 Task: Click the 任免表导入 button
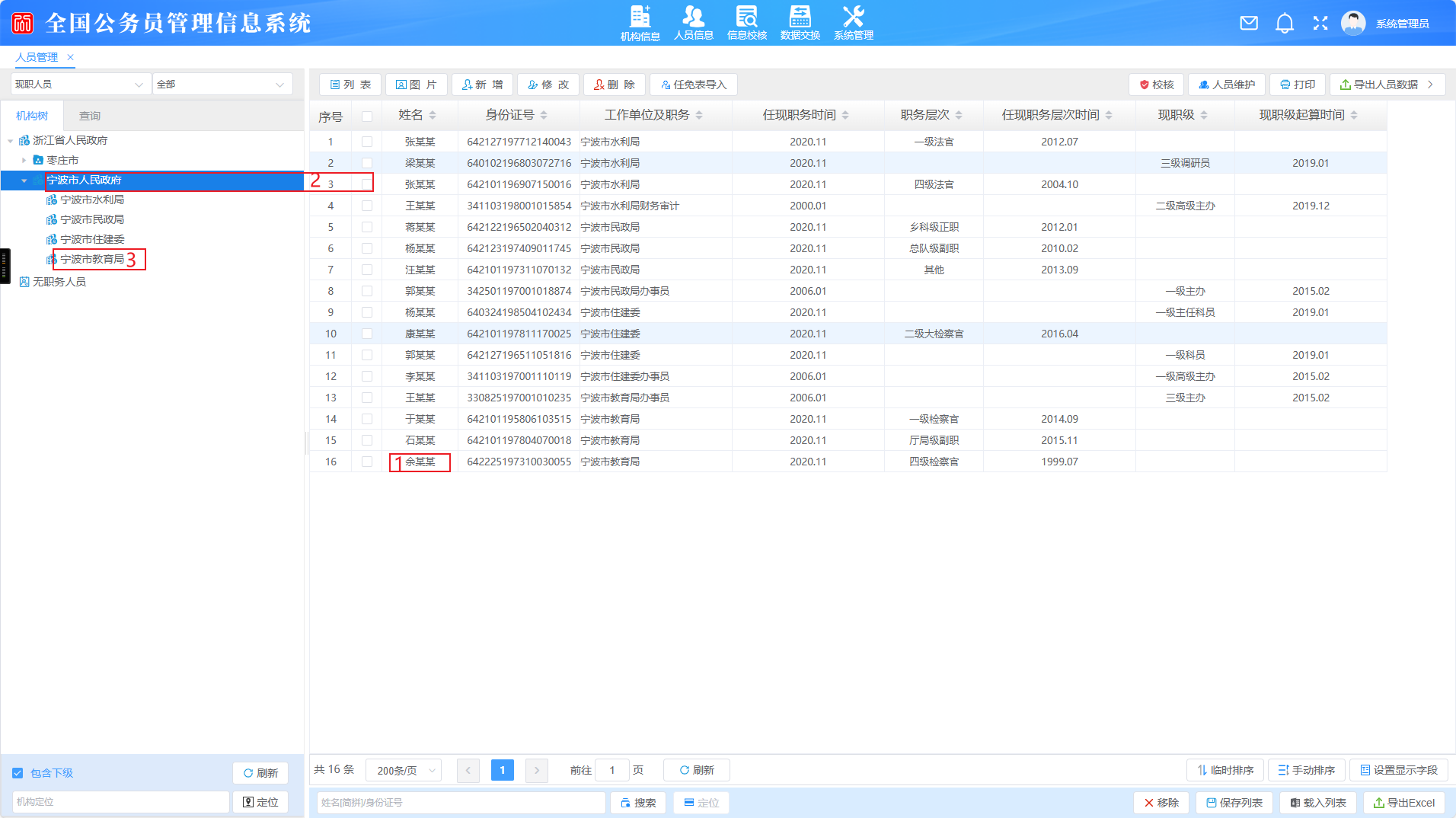point(694,85)
